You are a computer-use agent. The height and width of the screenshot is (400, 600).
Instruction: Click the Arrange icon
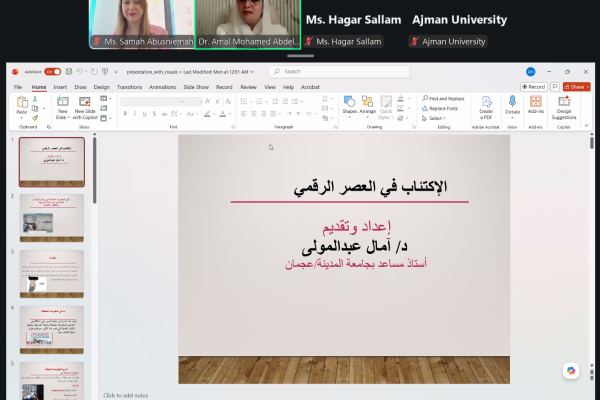point(367,104)
